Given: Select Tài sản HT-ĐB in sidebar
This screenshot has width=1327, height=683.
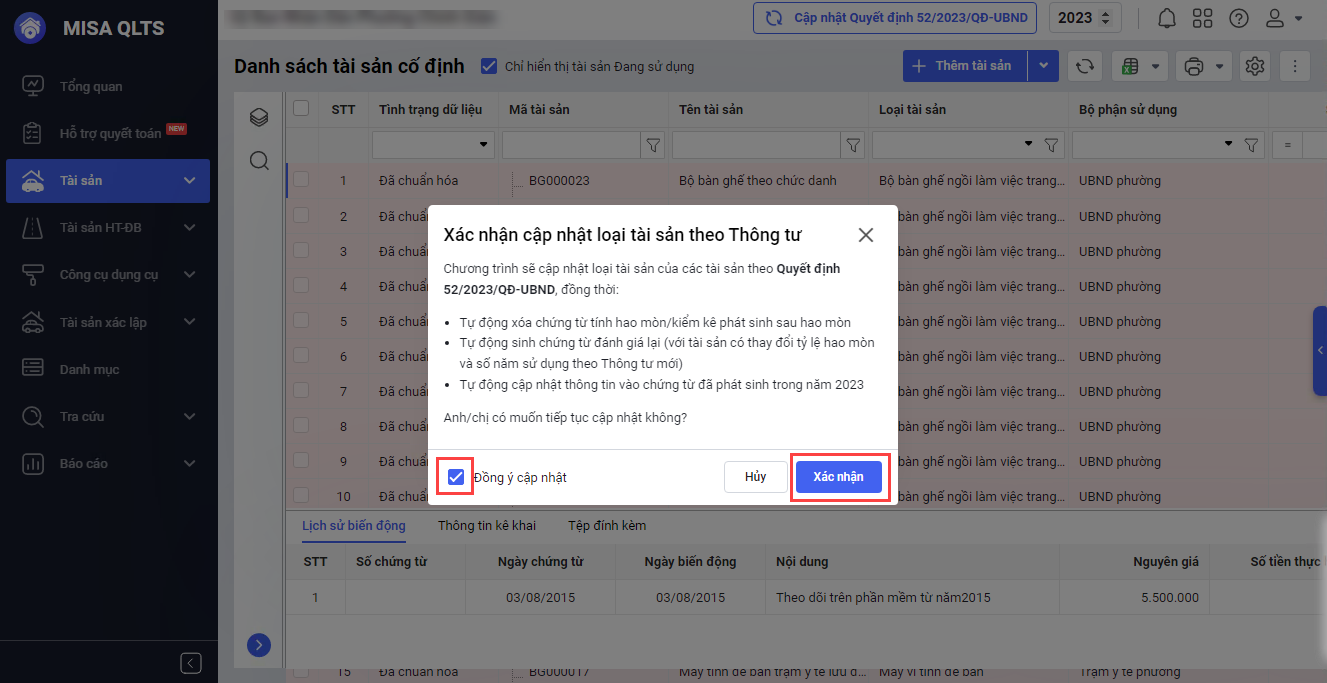Looking at the screenshot, I should [108, 227].
